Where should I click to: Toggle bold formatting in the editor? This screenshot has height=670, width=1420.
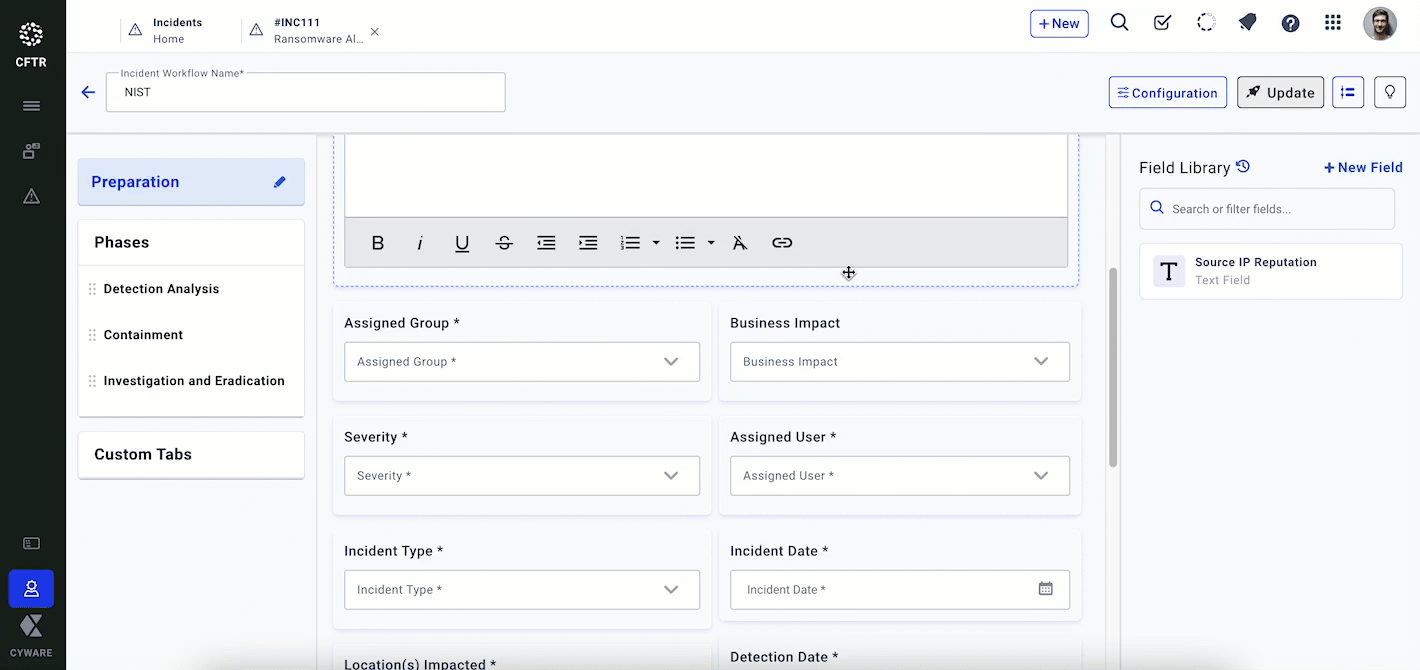[x=378, y=243]
